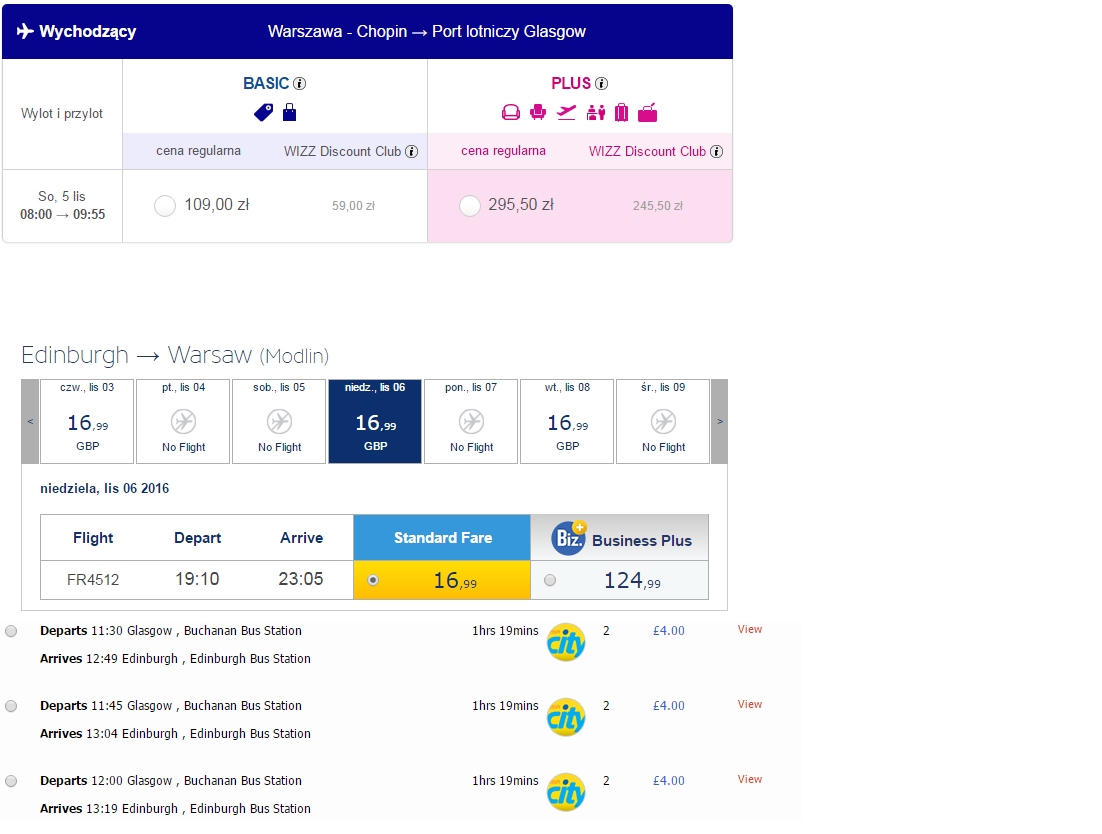The width and height of the screenshot is (1102, 834).
Task: Click Citylink logo on the 11:30 departure
Action: (566, 642)
